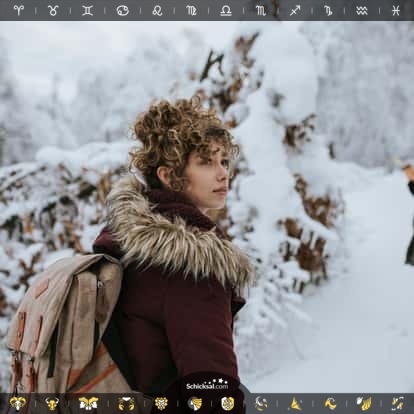Open the Libra scales glyph at top

[226, 10]
